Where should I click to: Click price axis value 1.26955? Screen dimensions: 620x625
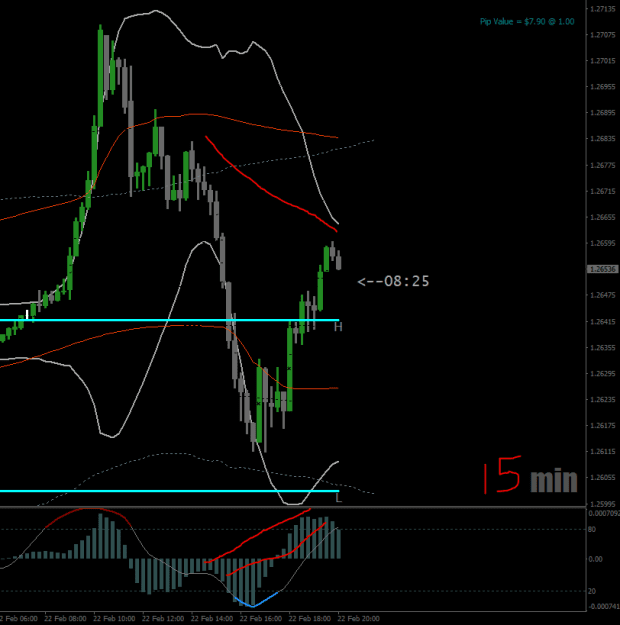tap(603, 87)
